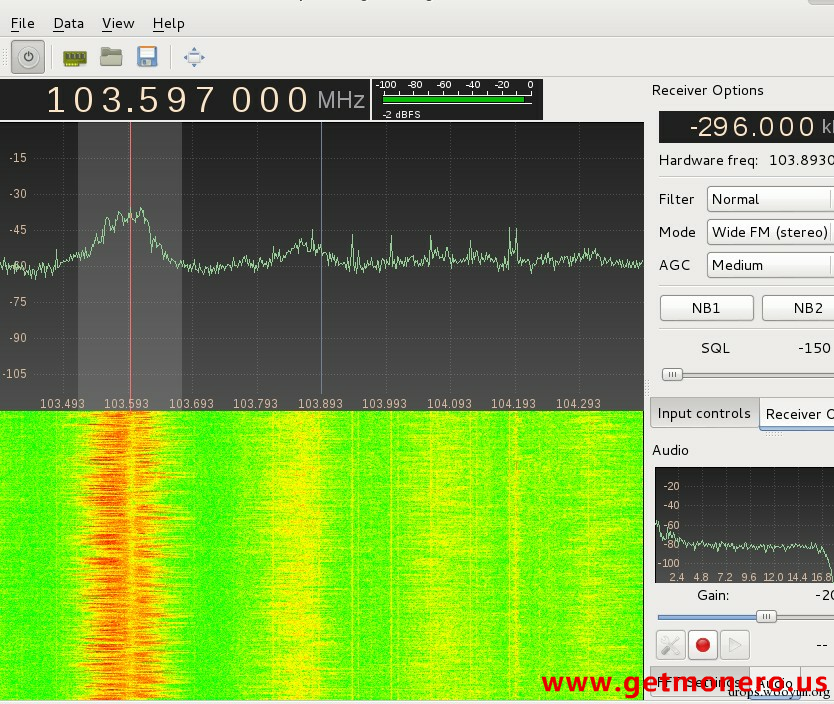834x704 pixels.
Task: Start audio recording with red button
Action: (702, 645)
